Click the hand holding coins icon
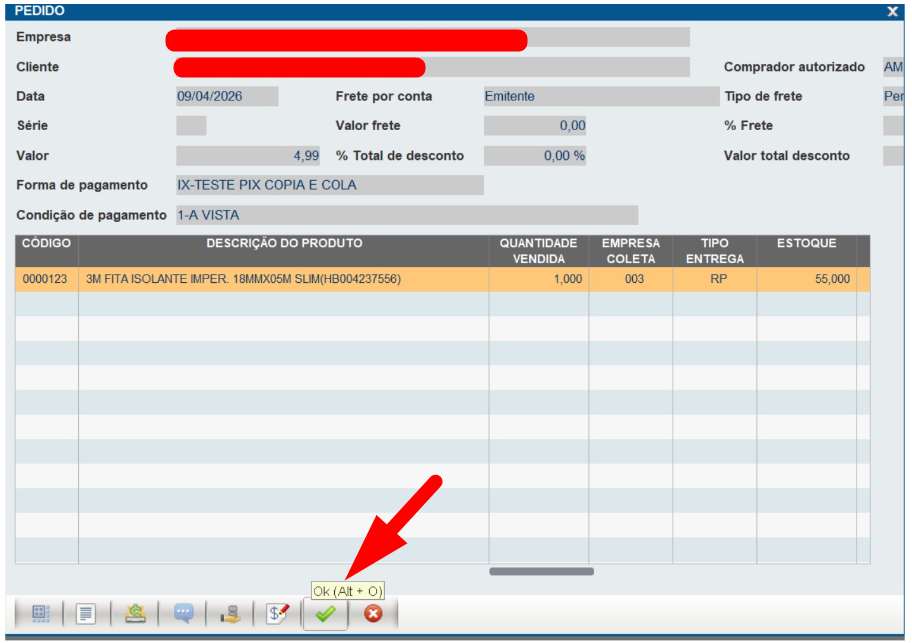Image resolution: width=912 pixels, height=643 pixels. click(231, 614)
